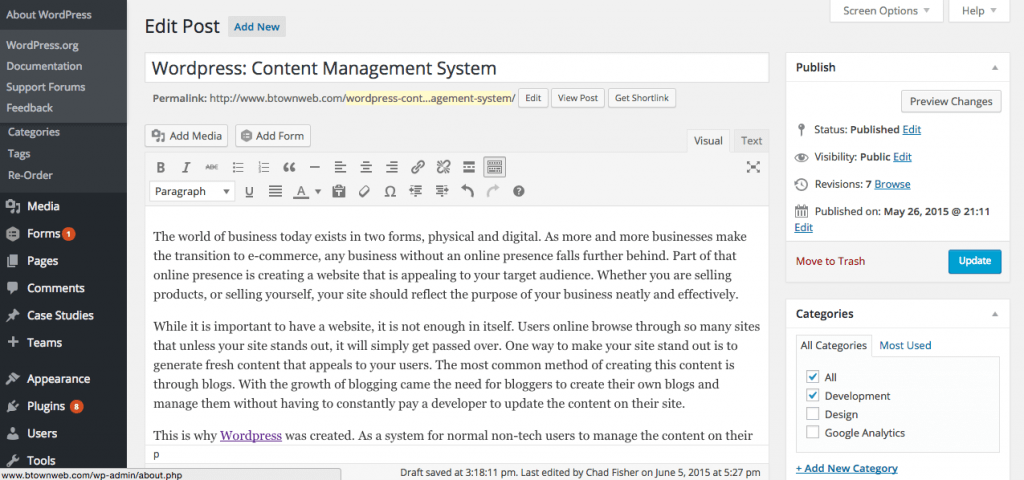Insert or edit link
The image size is (1024, 480).
point(418,168)
